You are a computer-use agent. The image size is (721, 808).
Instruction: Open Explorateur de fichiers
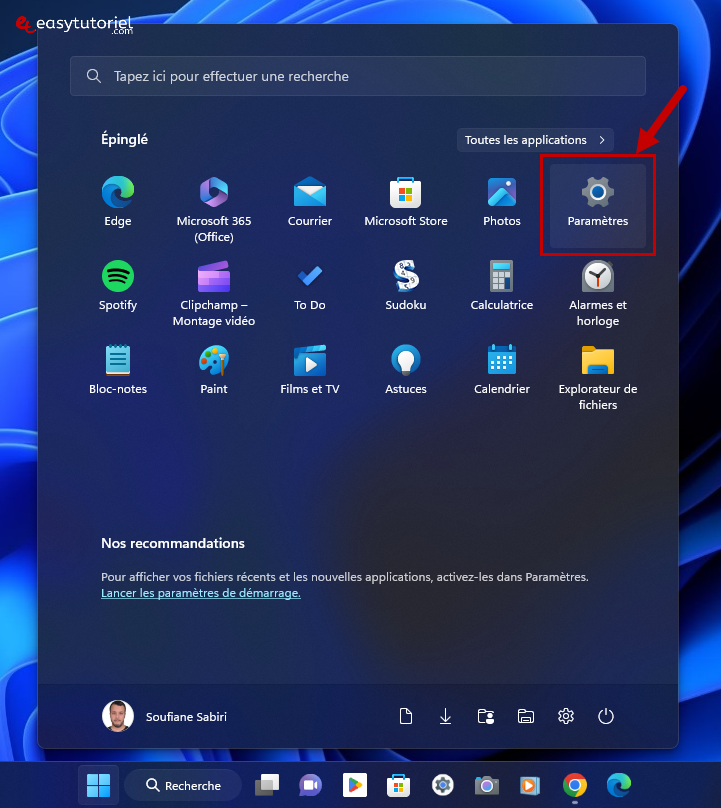tap(597, 377)
